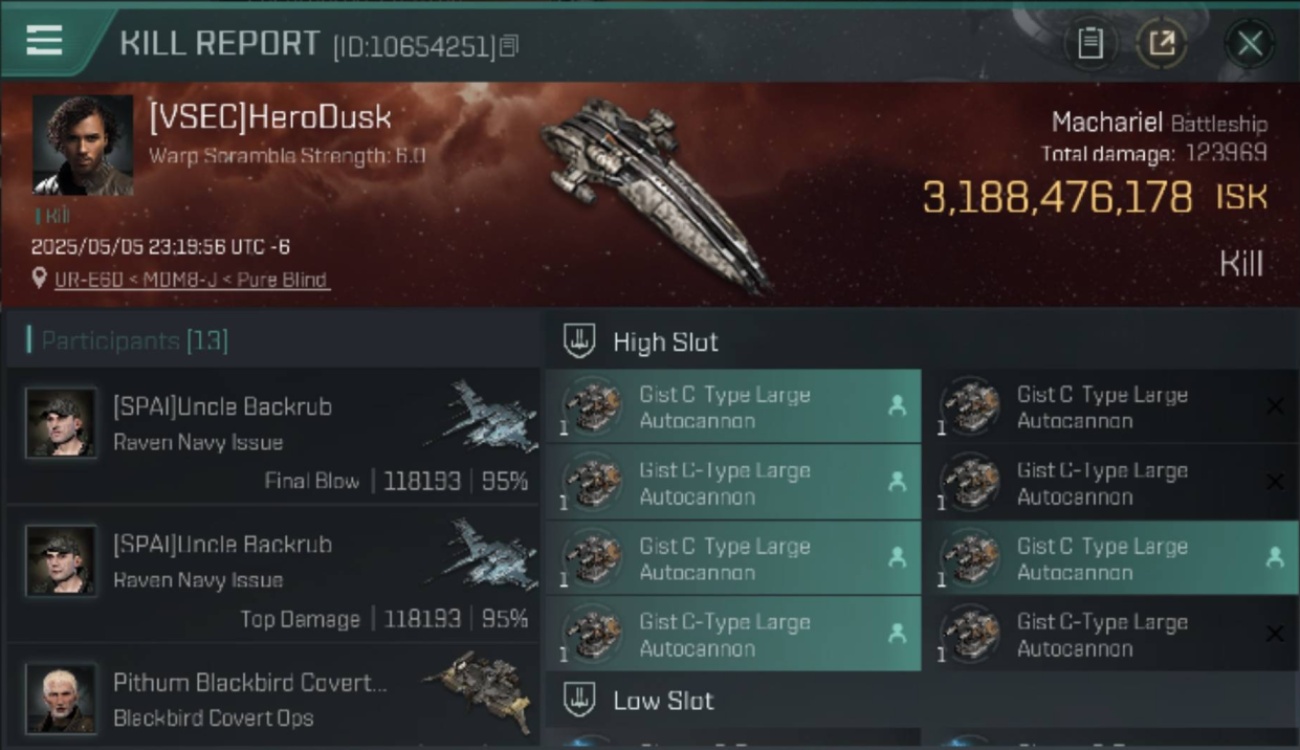Select first highlighted Gist C-Type Large Autocannon

coord(733,407)
